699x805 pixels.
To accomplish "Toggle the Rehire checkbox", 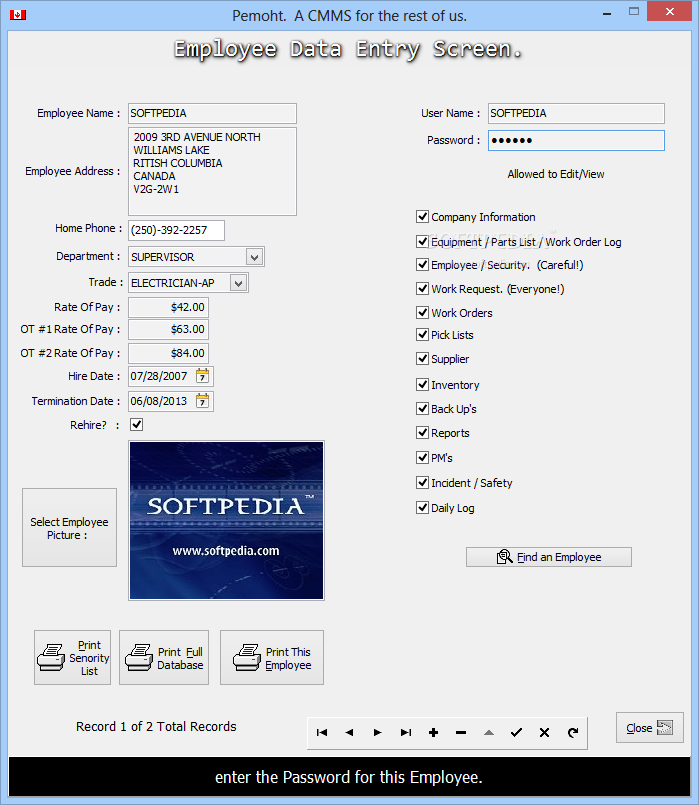I will (137, 425).
